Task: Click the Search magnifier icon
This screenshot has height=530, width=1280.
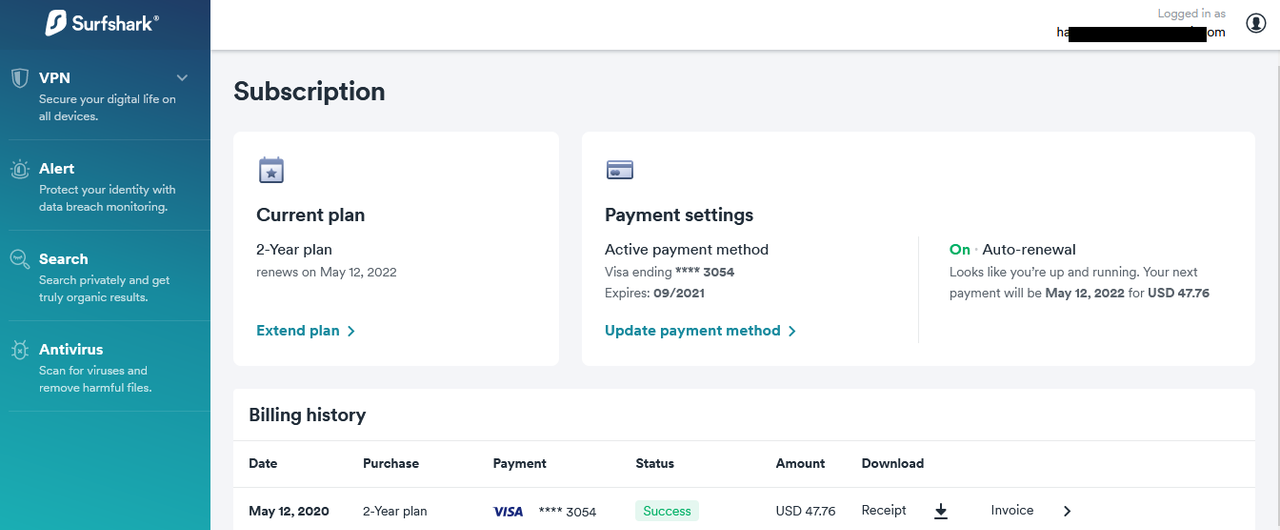Action: (x=20, y=260)
